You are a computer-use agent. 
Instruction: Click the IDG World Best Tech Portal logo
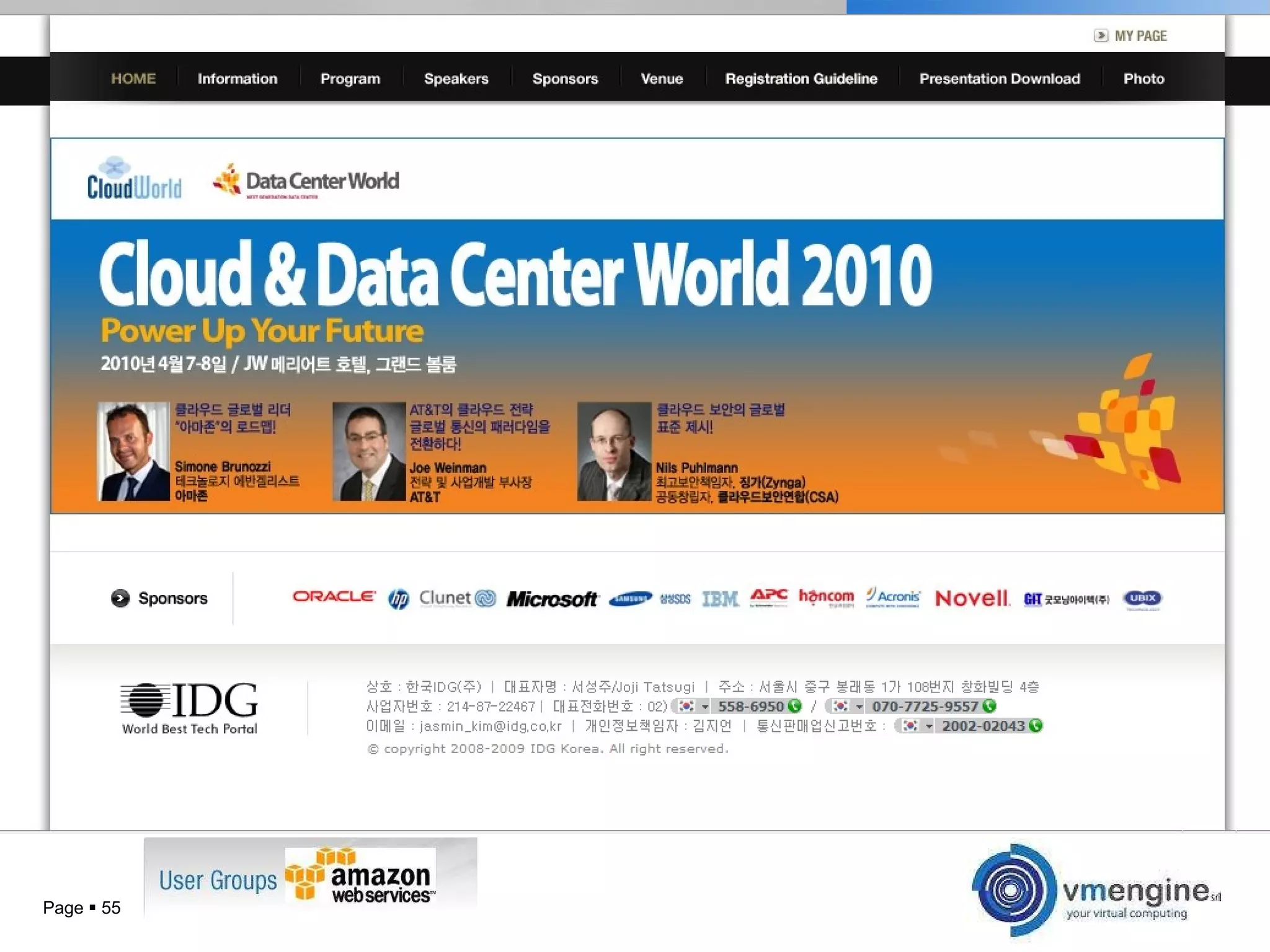click(x=189, y=708)
